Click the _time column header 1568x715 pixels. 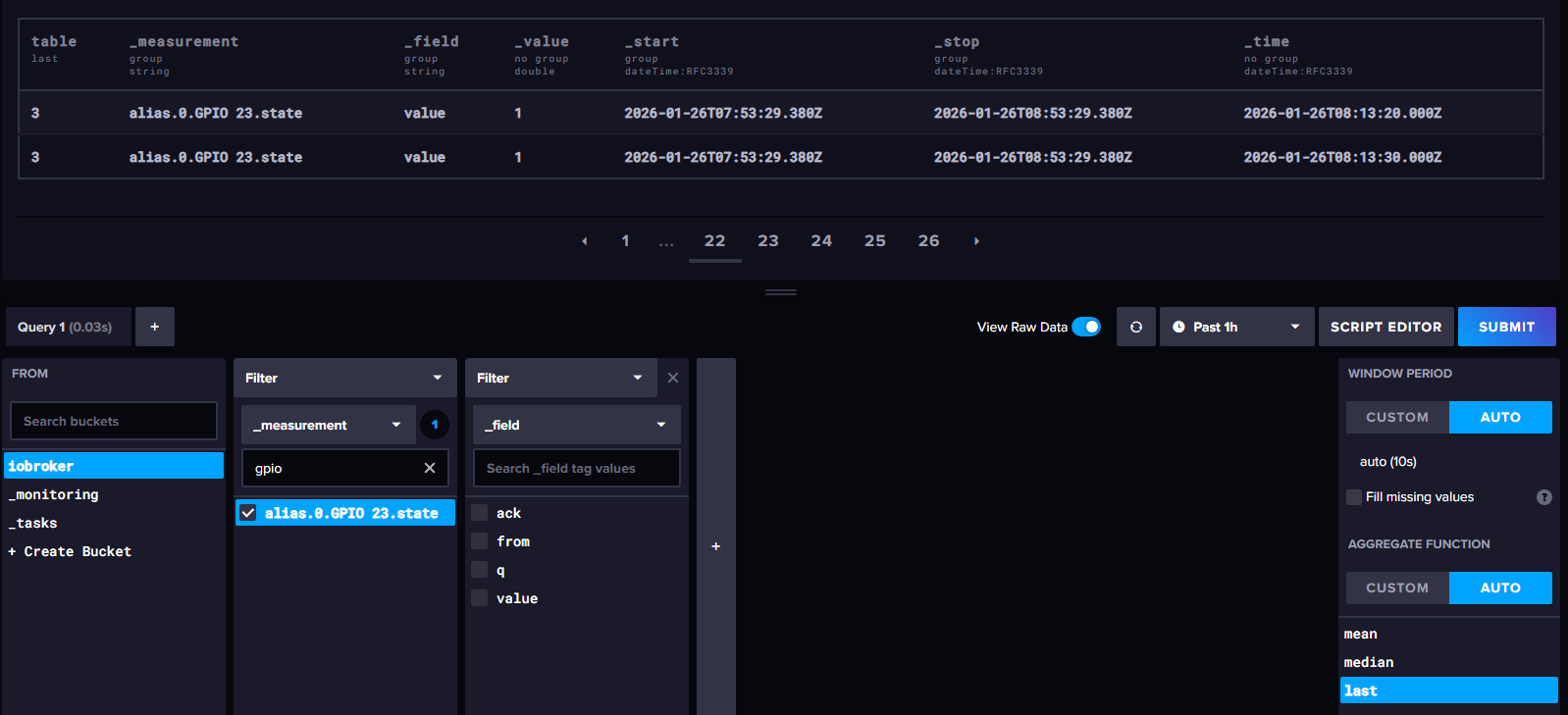click(1267, 41)
